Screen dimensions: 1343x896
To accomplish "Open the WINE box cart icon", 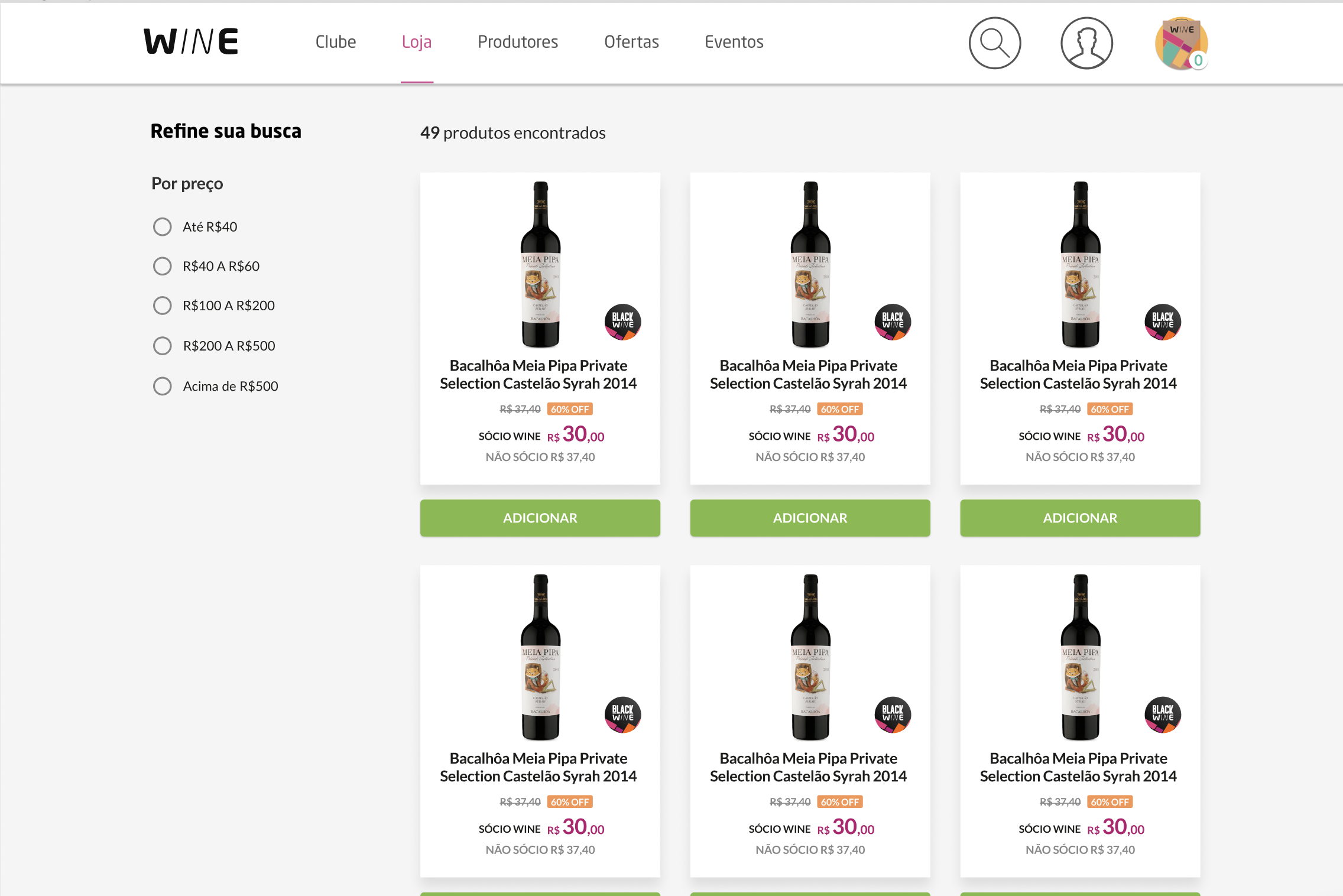I will coord(1181,43).
